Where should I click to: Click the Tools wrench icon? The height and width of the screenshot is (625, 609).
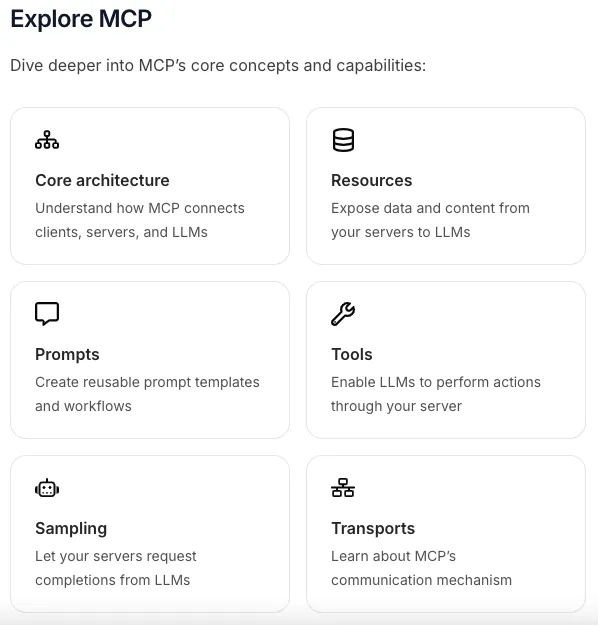click(x=343, y=314)
